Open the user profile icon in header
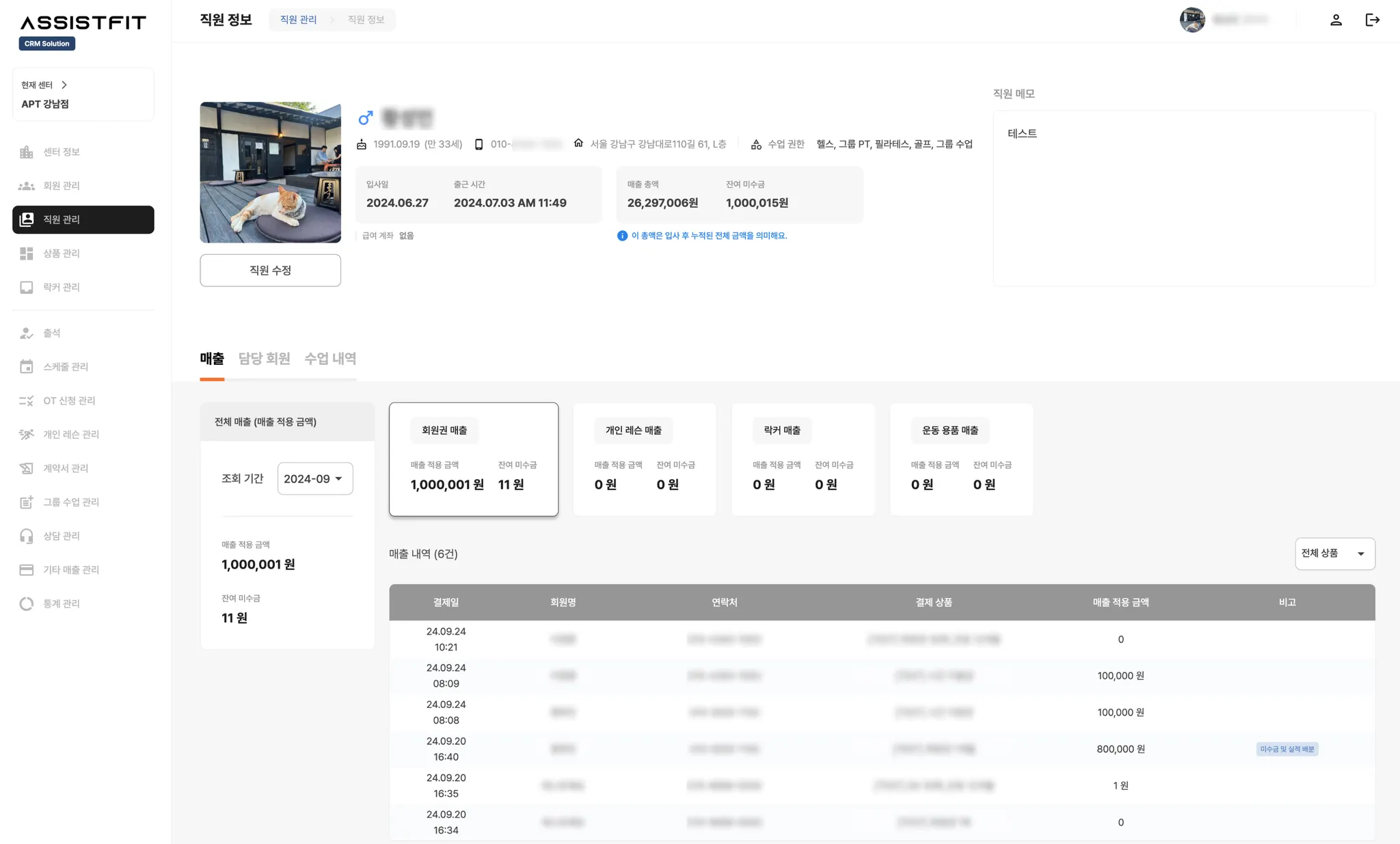The height and width of the screenshot is (844, 1400). pyautogui.click(x=1336, y=20)
